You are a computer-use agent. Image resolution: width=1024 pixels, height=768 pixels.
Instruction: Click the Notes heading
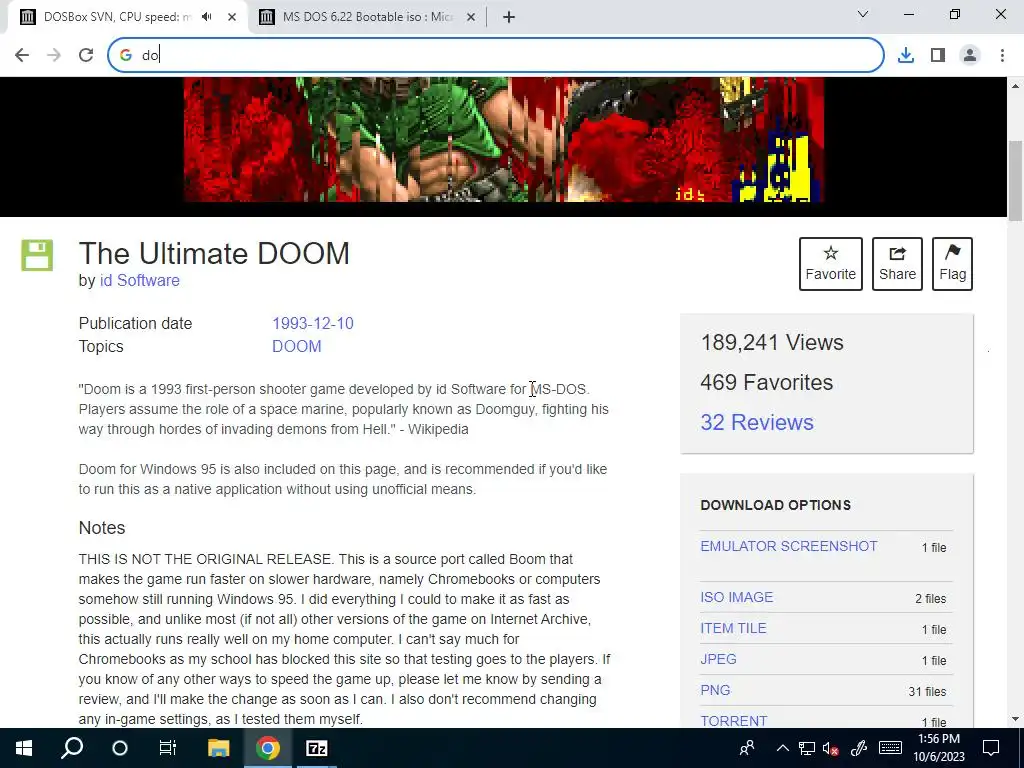pos(102,528)
